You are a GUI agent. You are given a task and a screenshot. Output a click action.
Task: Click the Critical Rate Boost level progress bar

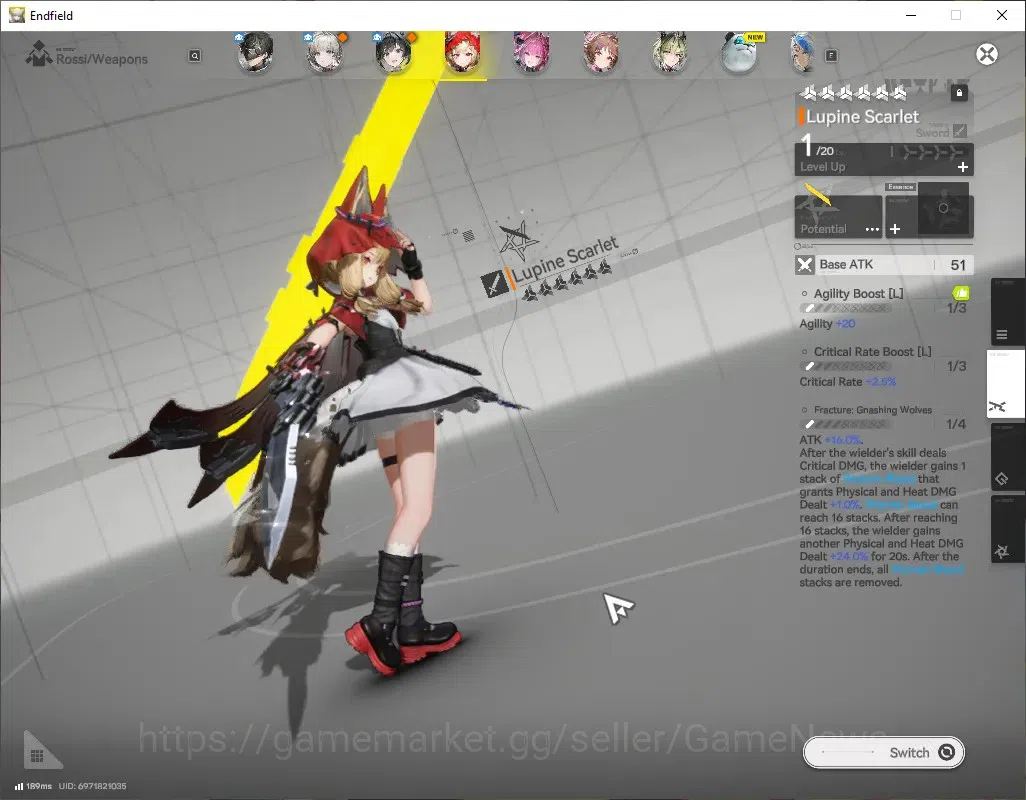tap(845, 366)
